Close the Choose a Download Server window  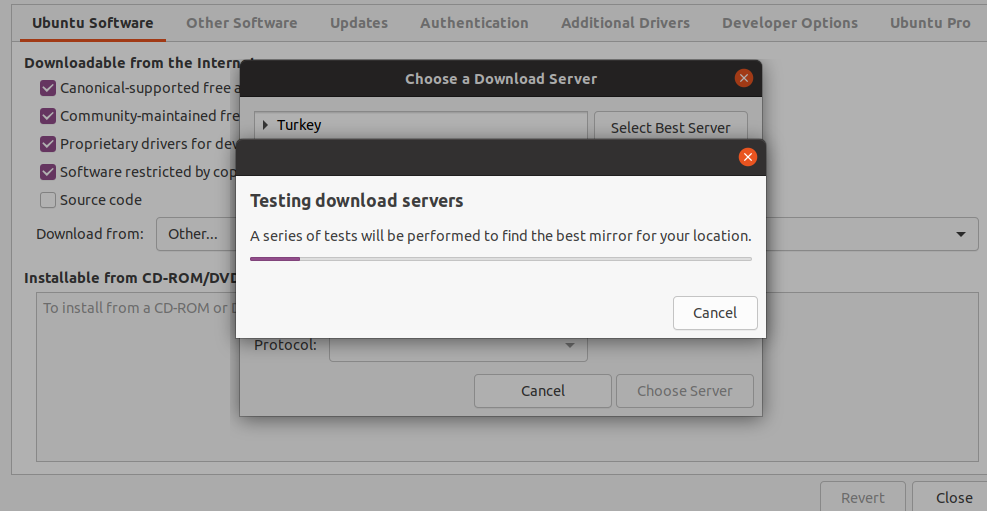[743, 79]
